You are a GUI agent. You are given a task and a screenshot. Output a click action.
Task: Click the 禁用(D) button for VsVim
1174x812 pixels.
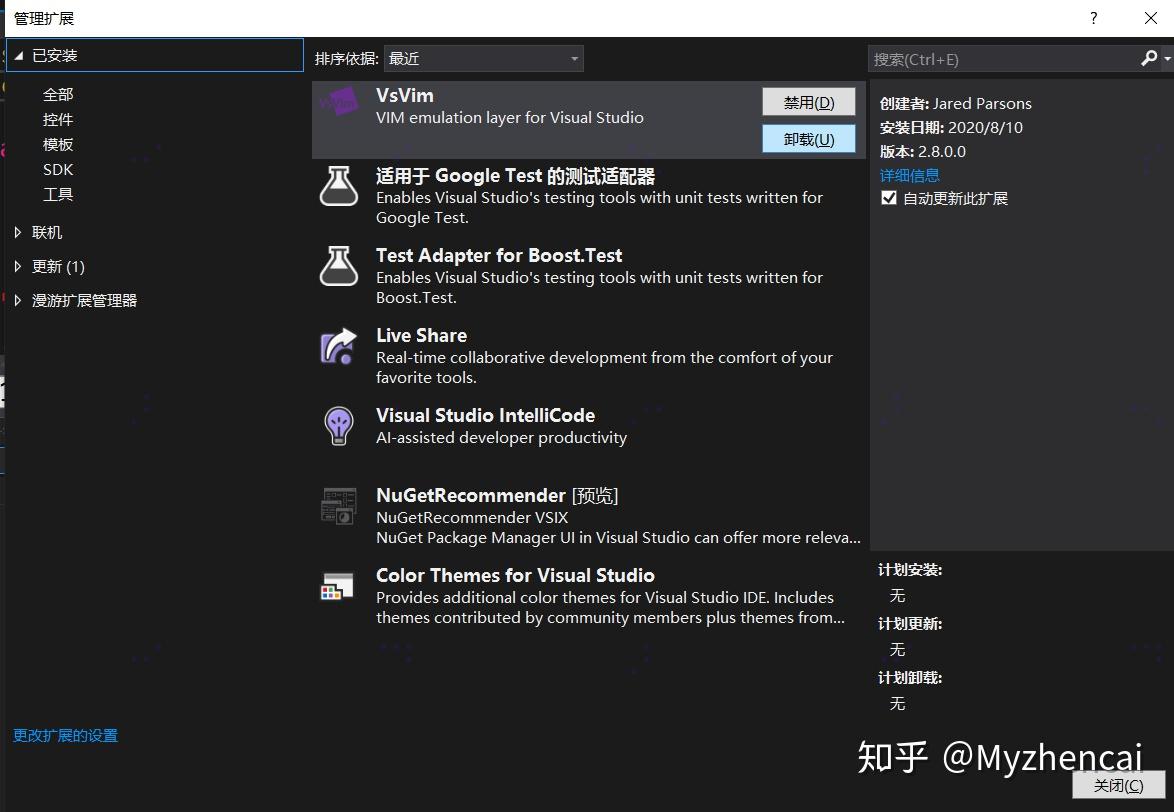coord(808,101)
